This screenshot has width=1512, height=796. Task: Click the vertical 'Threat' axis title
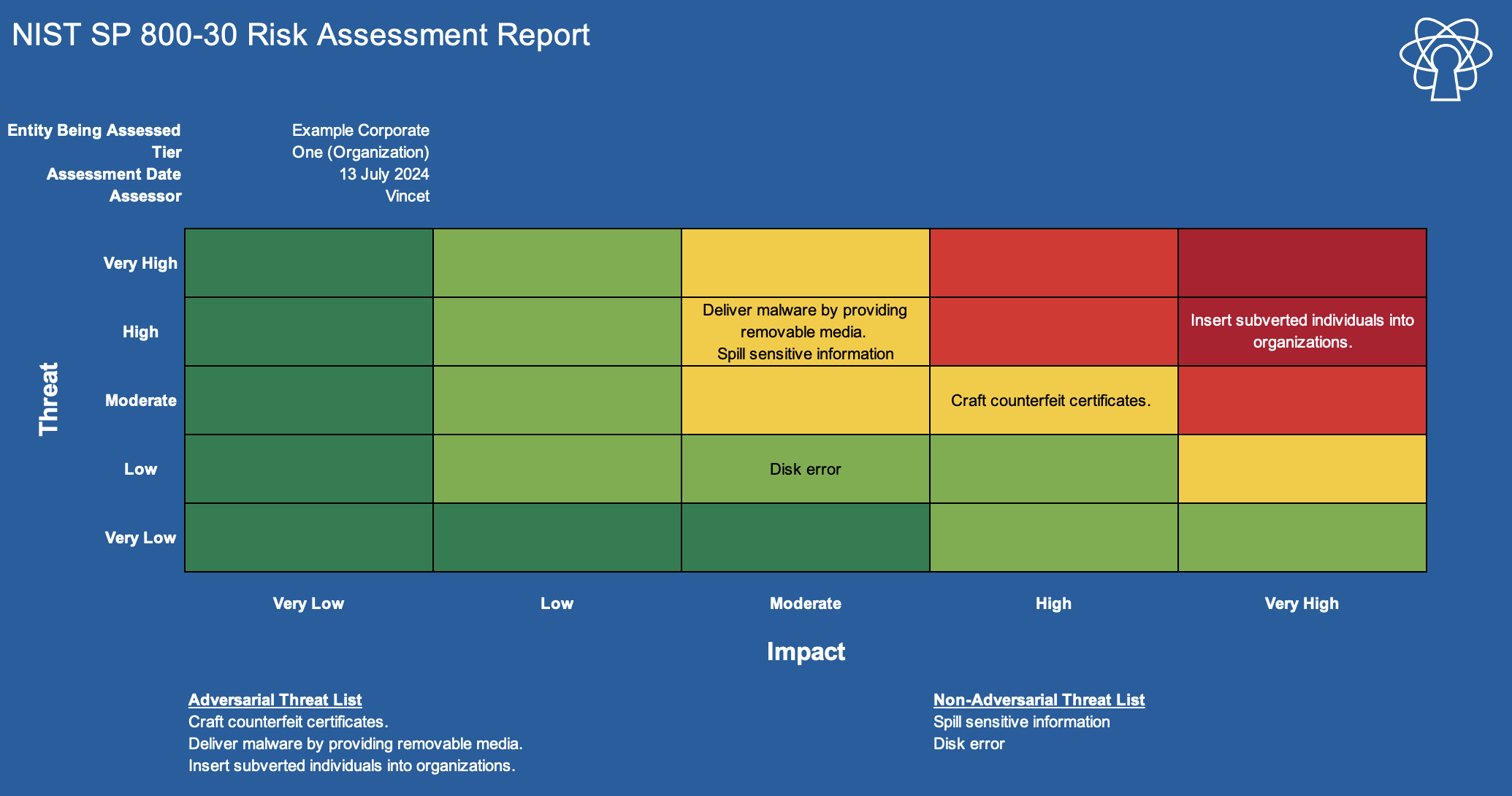[x=49, y=399]
